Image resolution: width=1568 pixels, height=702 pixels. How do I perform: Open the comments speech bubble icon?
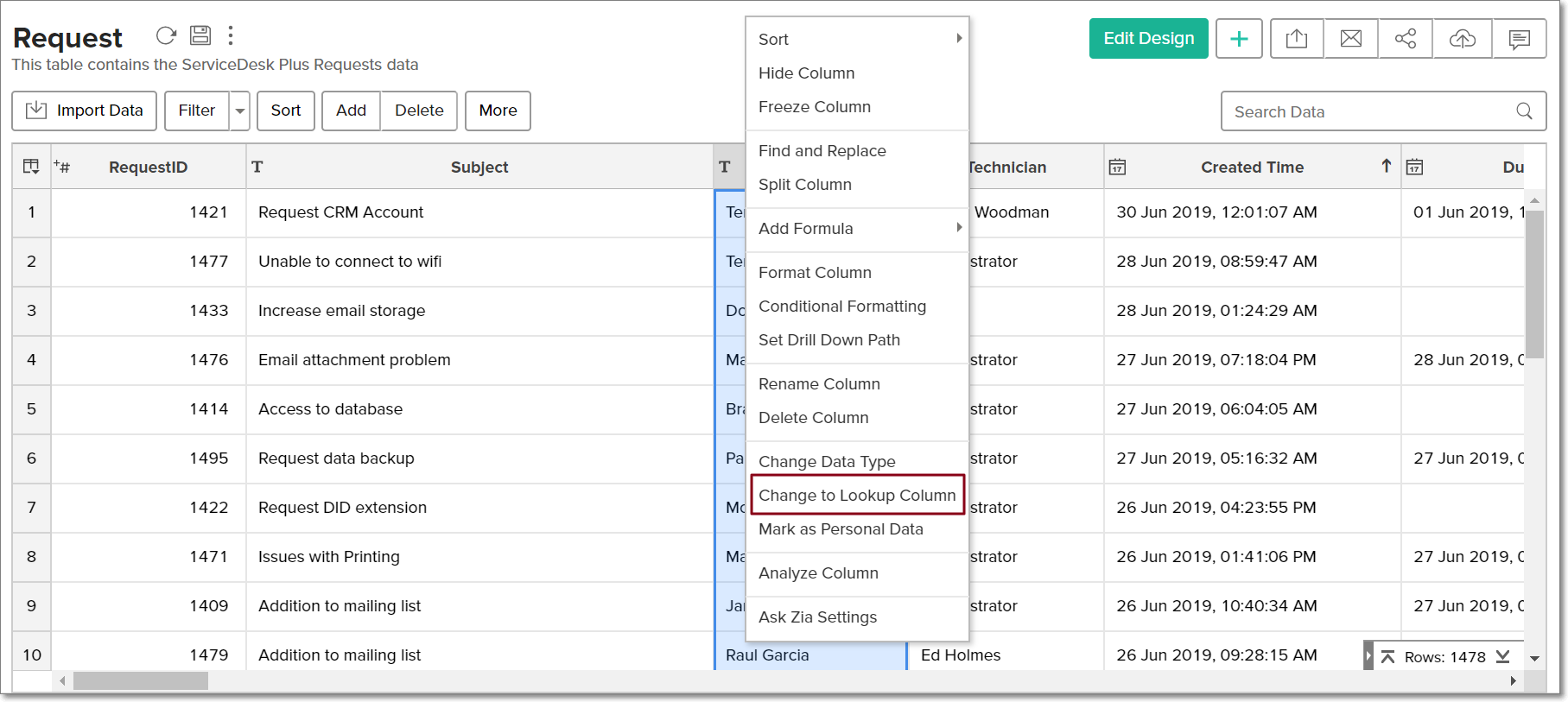pyautogui.click(x=1519, y=39)
